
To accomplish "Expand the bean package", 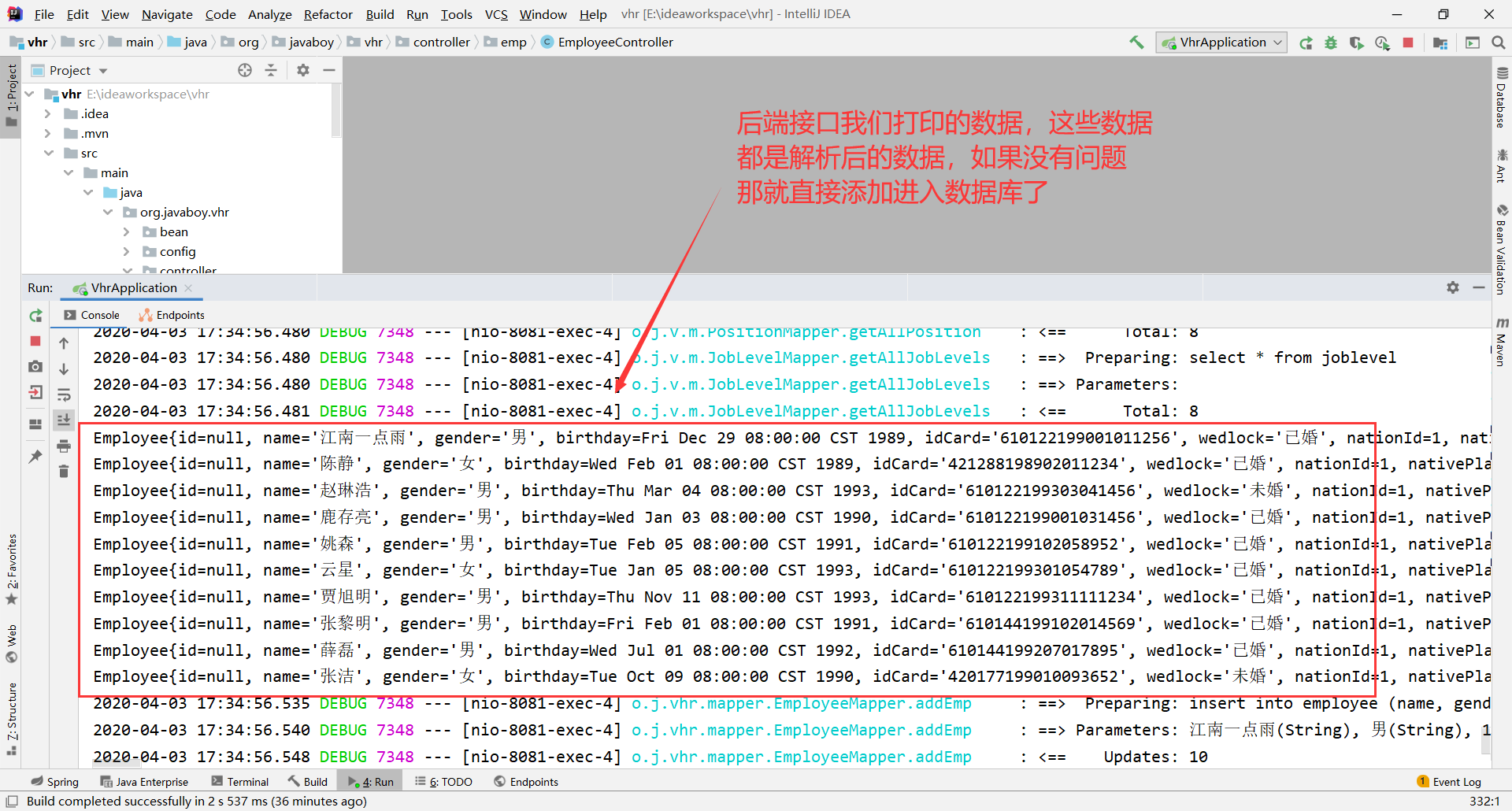I will pos(127,231).
